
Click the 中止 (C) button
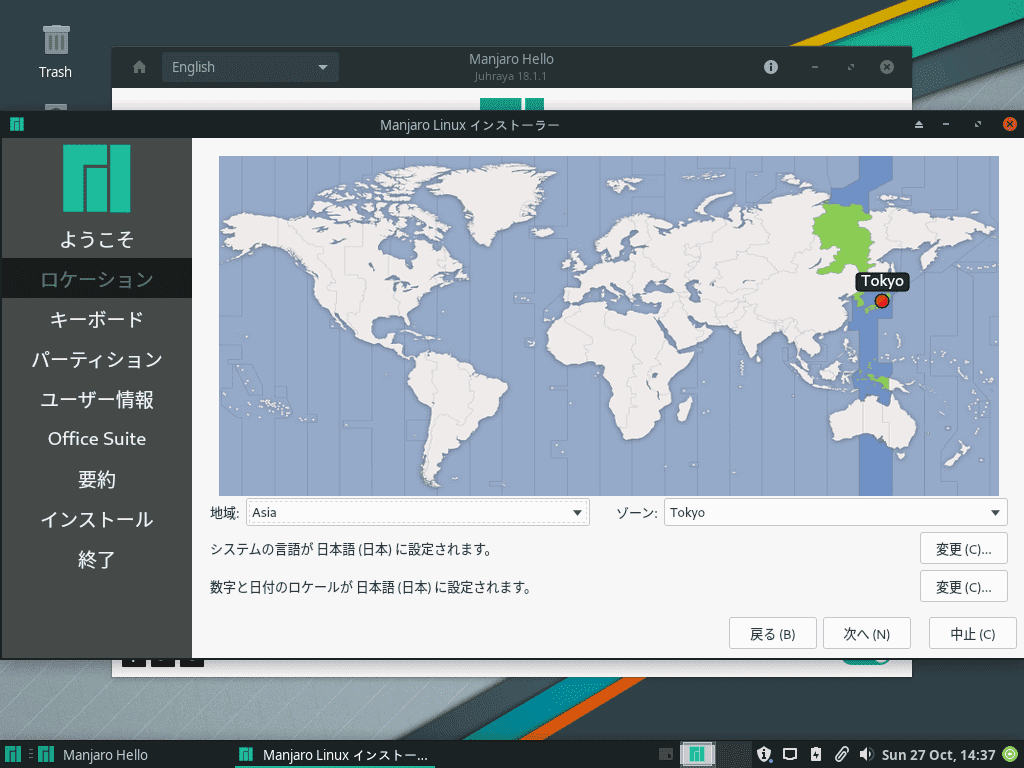tap(972, 634)
